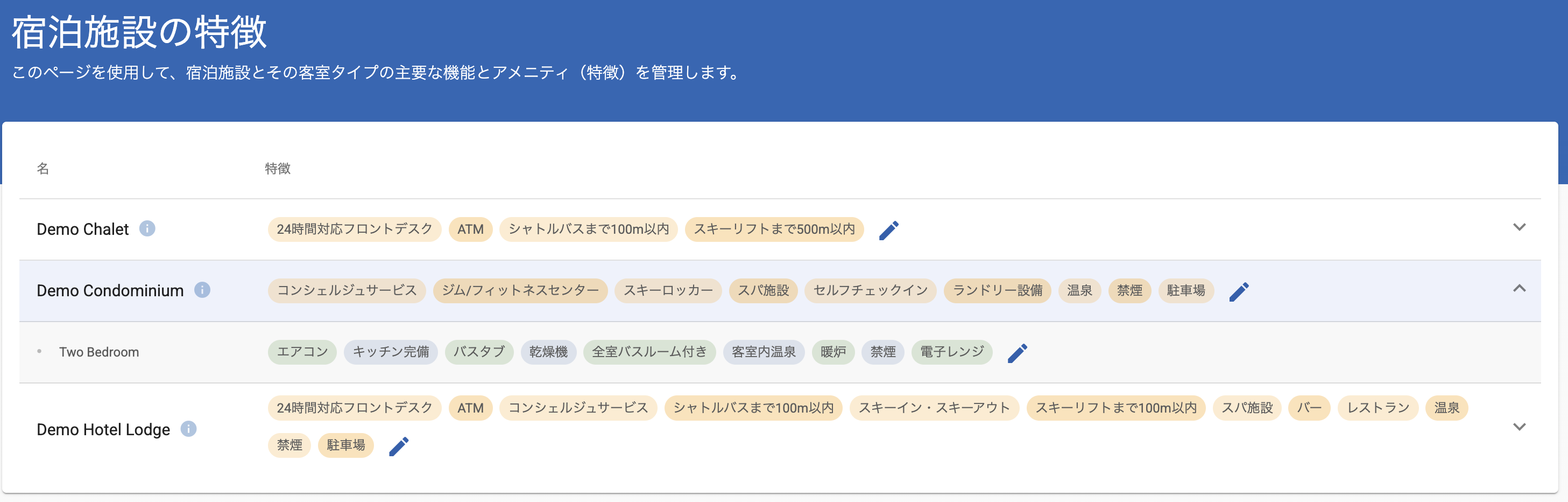The image size is (1568, 502).
Task: Collapse the Demo Condominium row chevron
Action: click(1518, 289)
